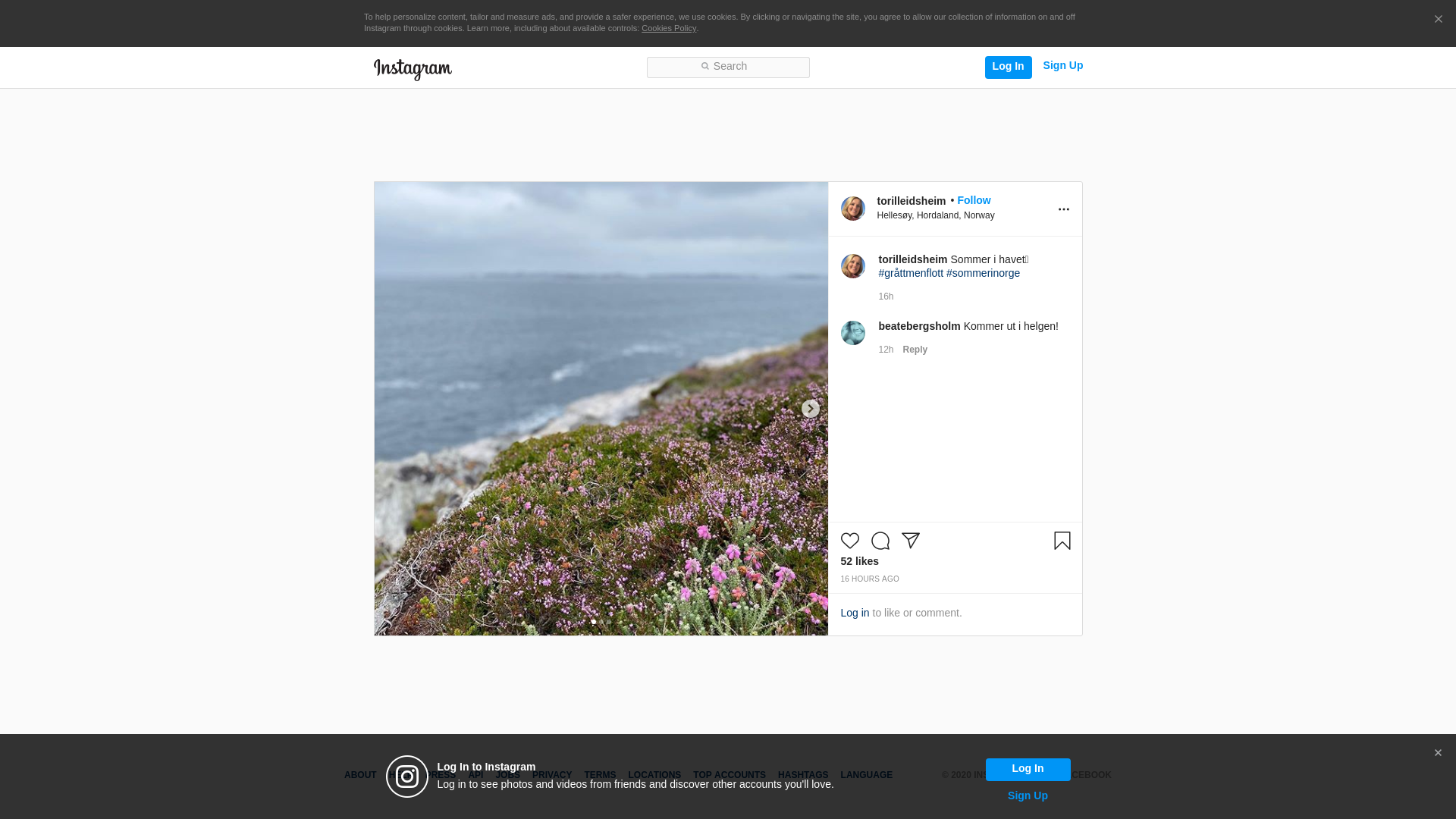Click the Search input field
This screenshot has width=1456, height=819.
click(x=728, y=67)
